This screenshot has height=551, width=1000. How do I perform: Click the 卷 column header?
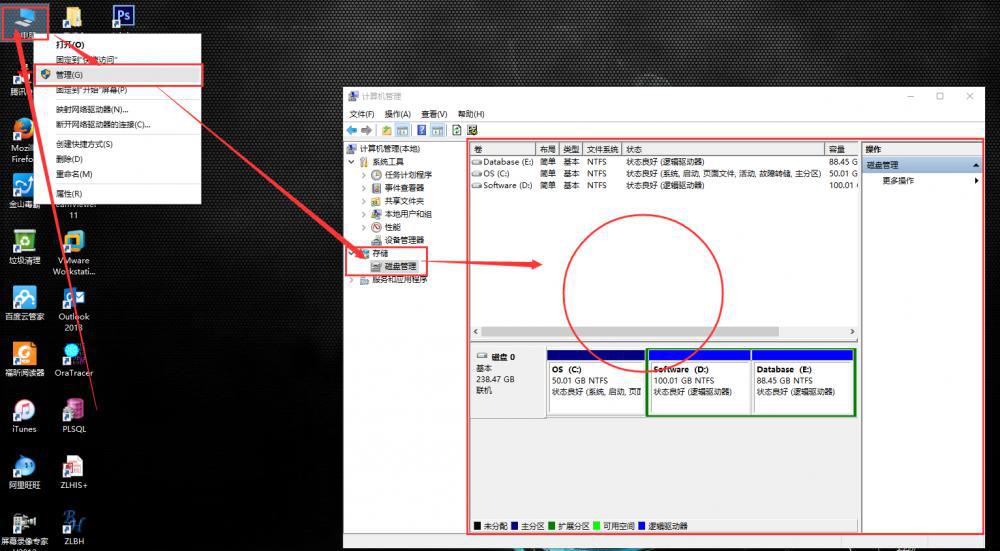(x=503, y=149)
